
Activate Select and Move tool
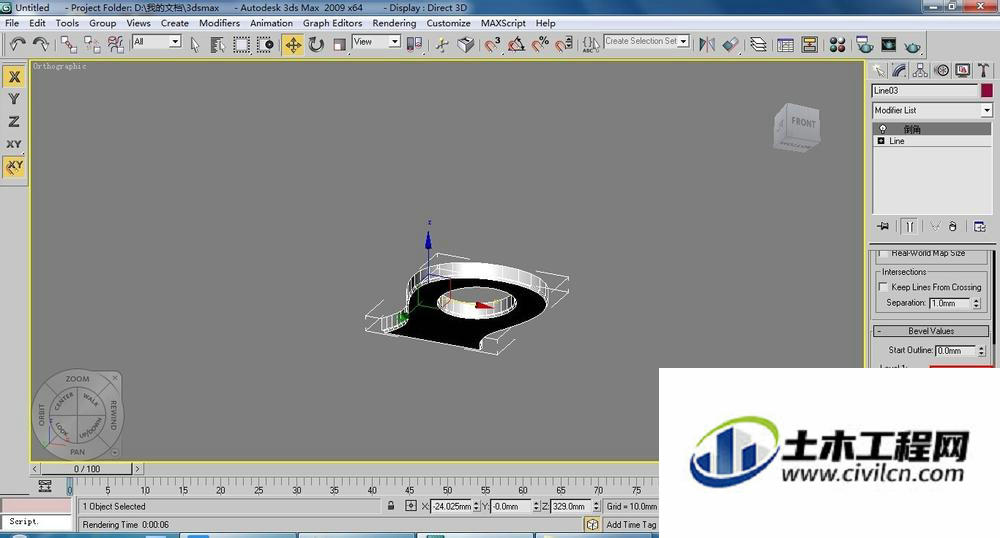pos(293,45)
